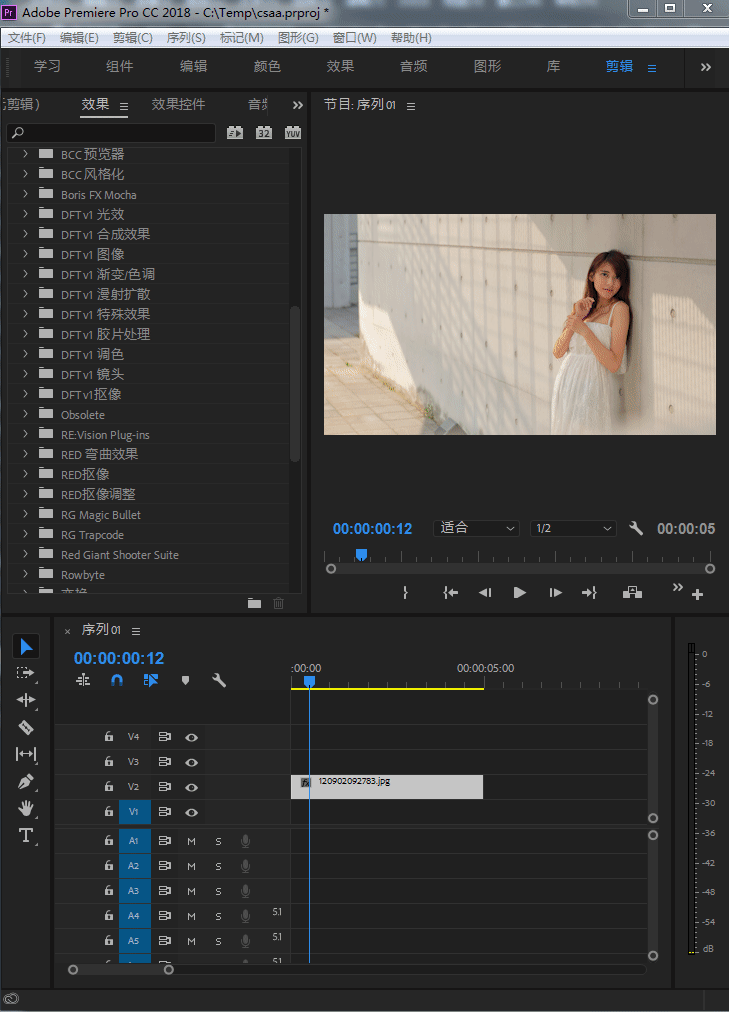Click the add marker icon in timeline

tap(185, 680)
